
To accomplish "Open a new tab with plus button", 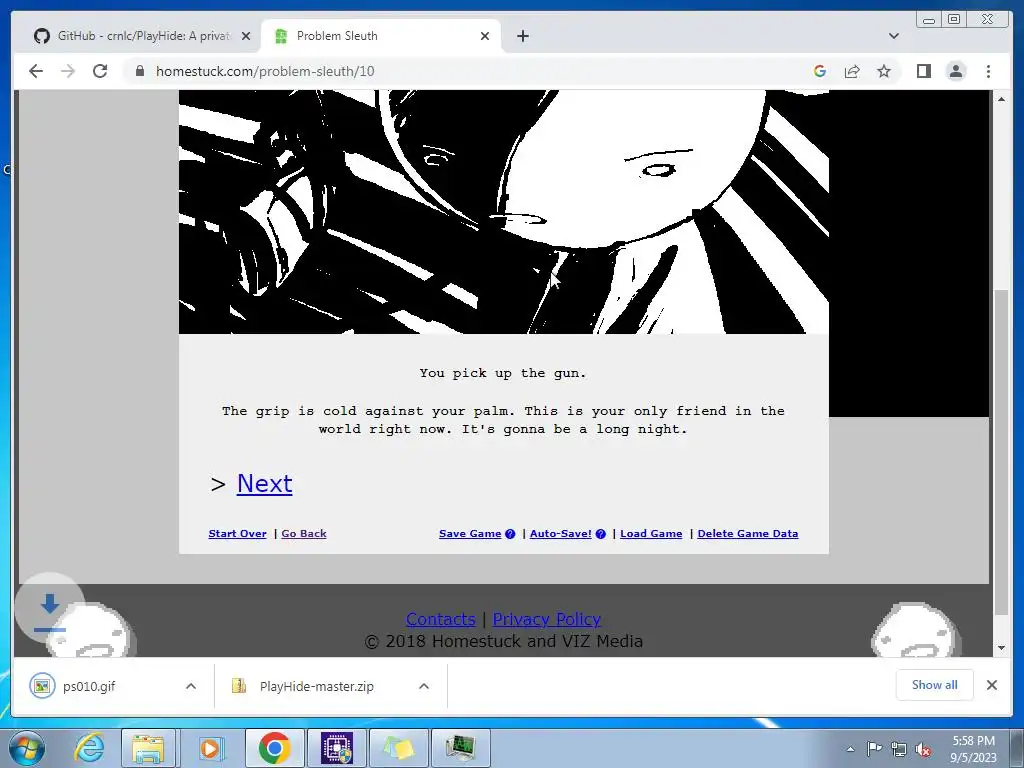I will click(522, 36).
